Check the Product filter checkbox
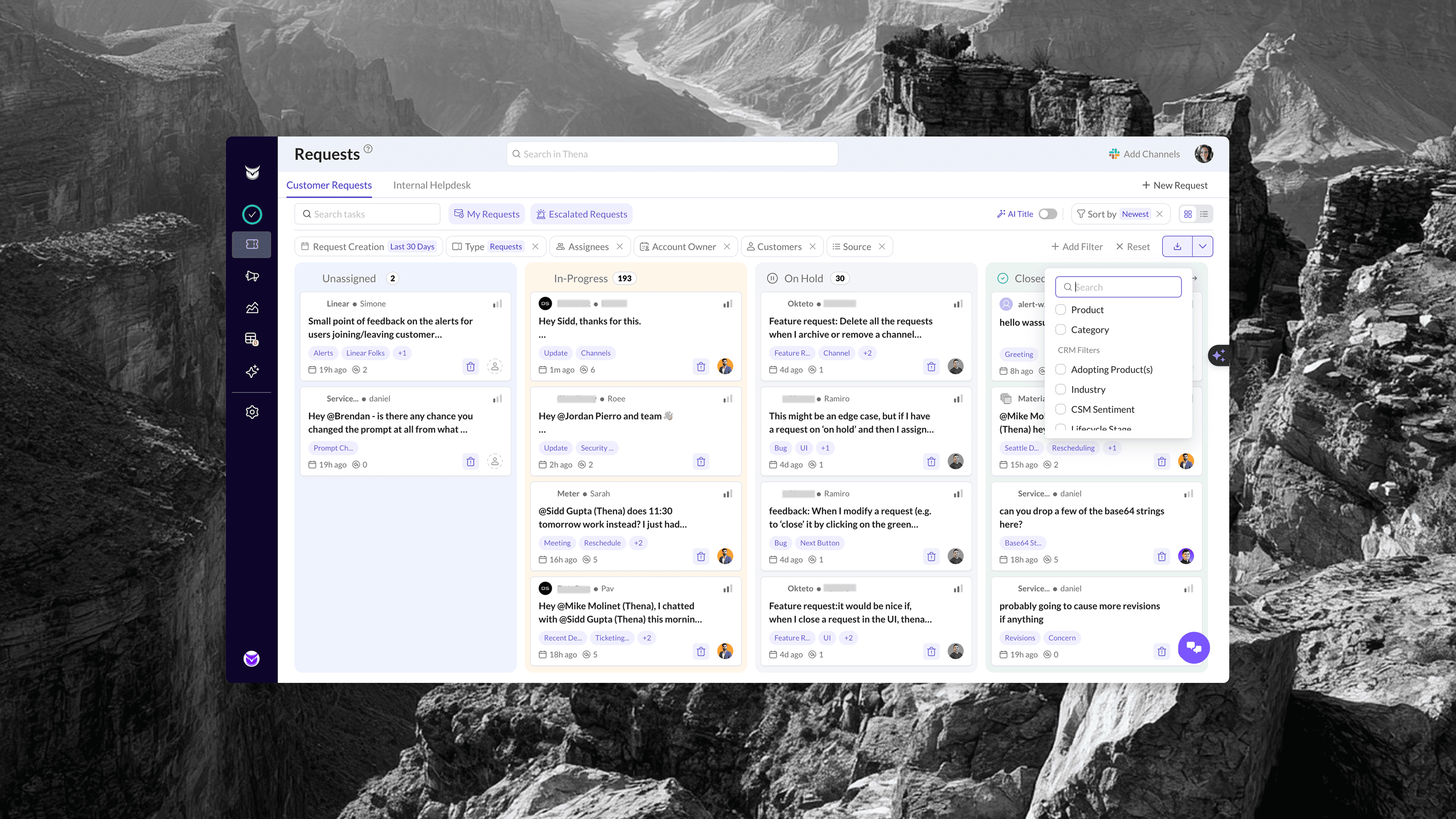 (1061, 310)
